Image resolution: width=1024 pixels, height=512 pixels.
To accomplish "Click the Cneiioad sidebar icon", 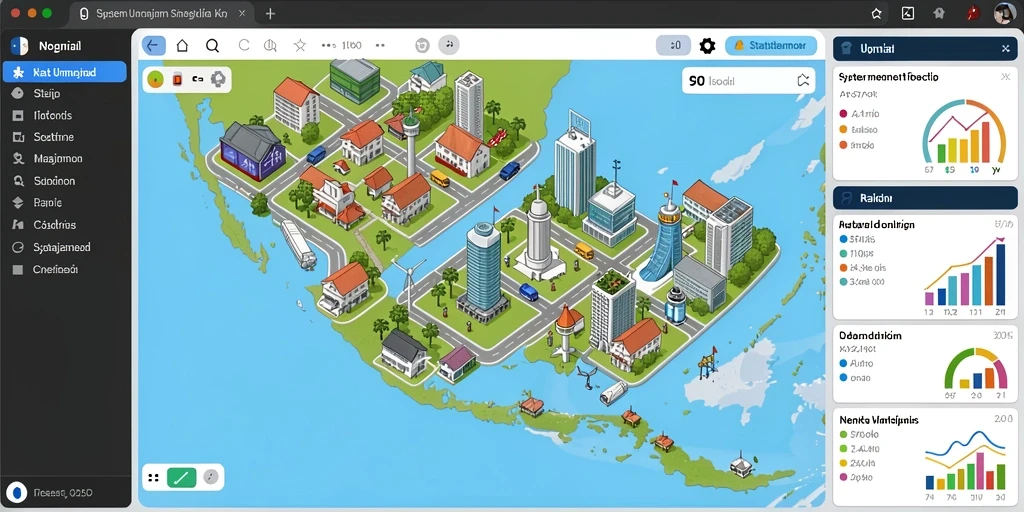I will (18, 269).
